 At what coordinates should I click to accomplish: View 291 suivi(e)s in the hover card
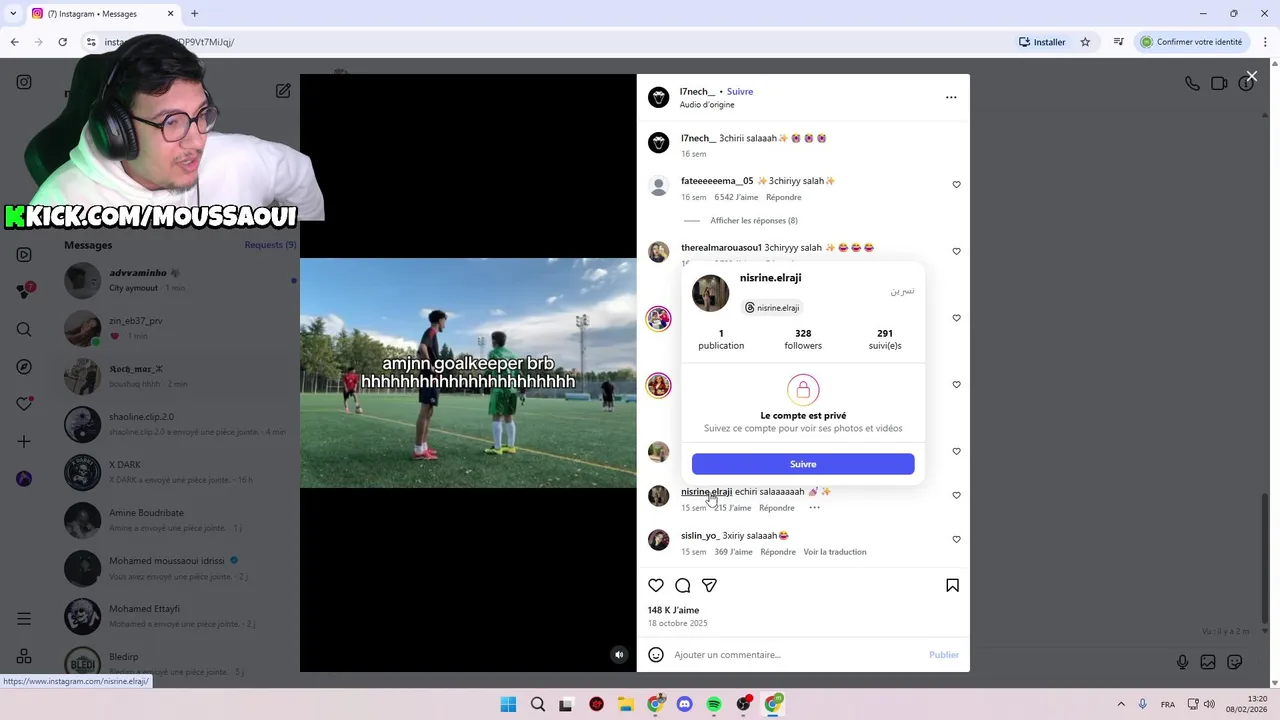click(x=885, y=339)
